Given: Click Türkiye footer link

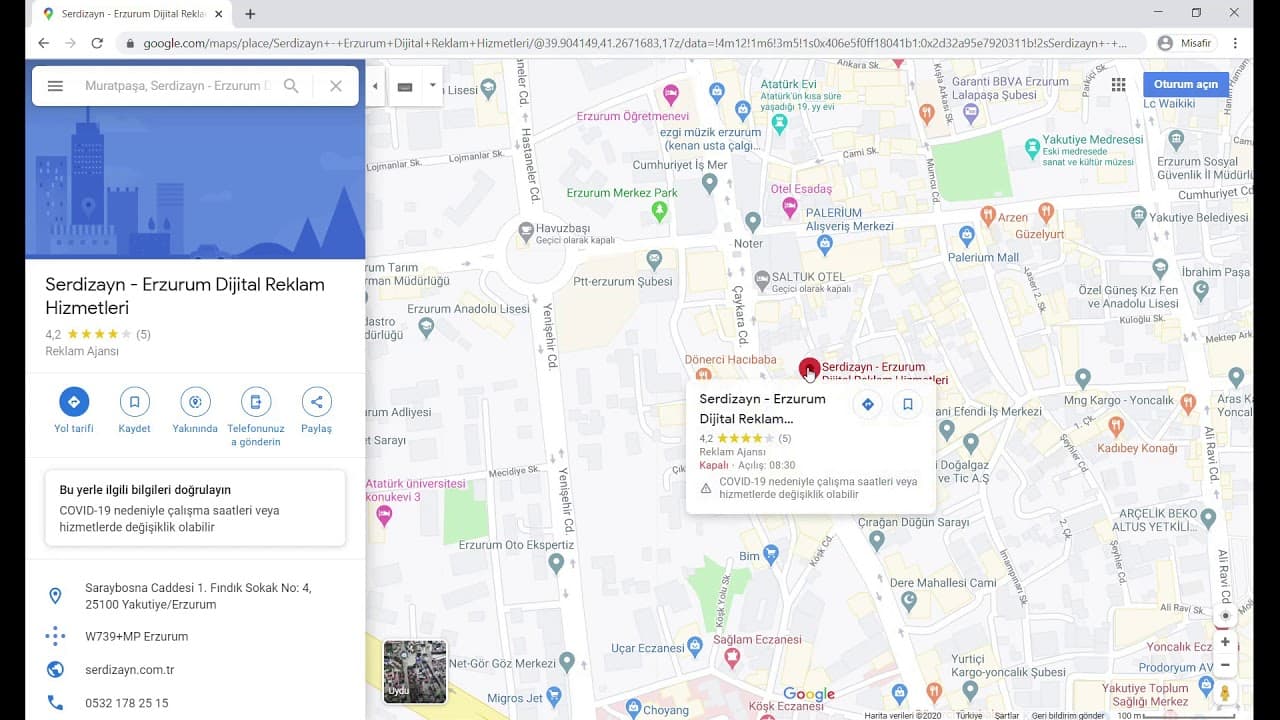Looking at the screenshot, I should point(968,715).
